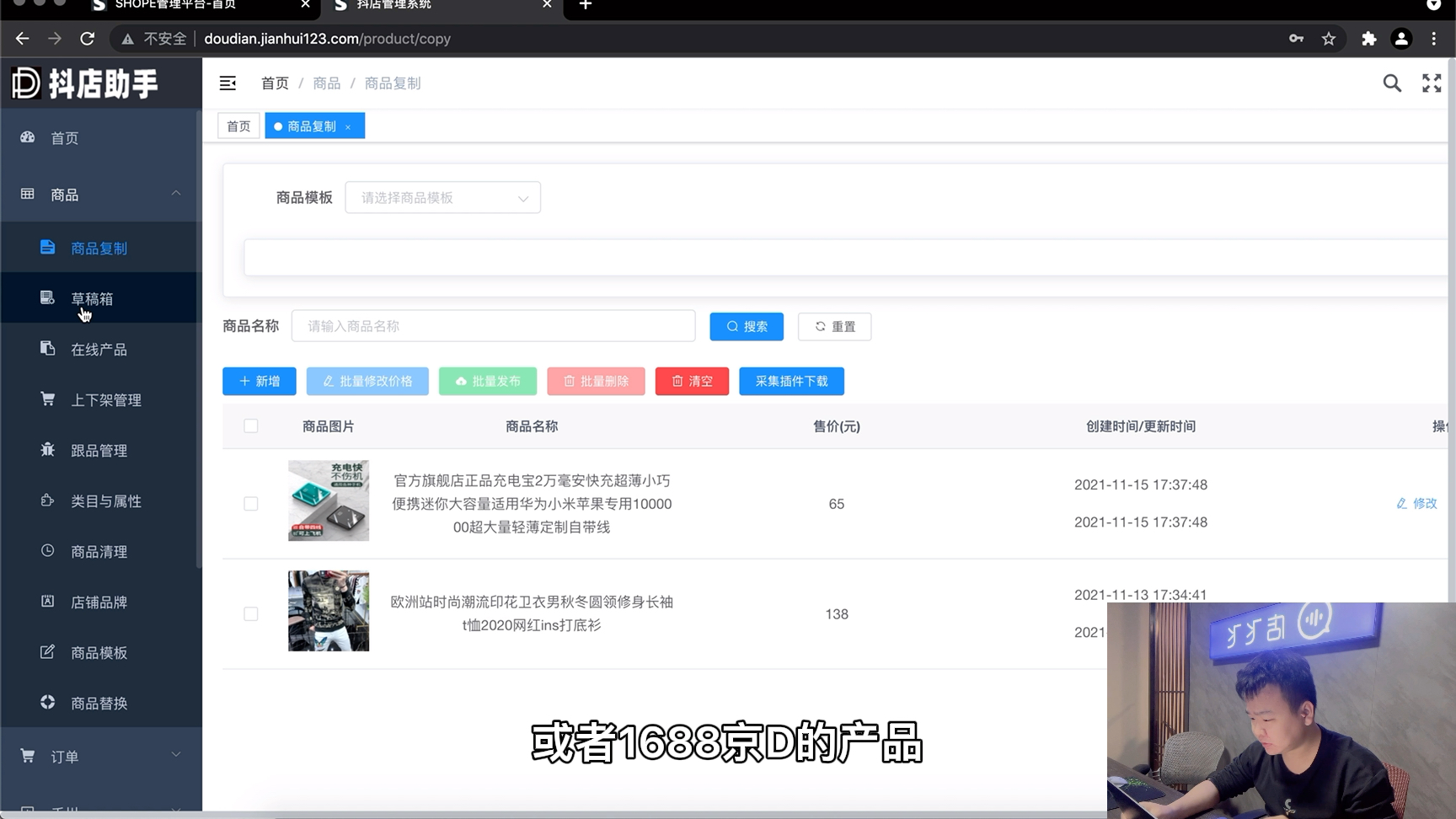This screenshot has width=1456, height=819.
Task: Open the 请选择商品模板 dropdown
Action: click(443, 197)
